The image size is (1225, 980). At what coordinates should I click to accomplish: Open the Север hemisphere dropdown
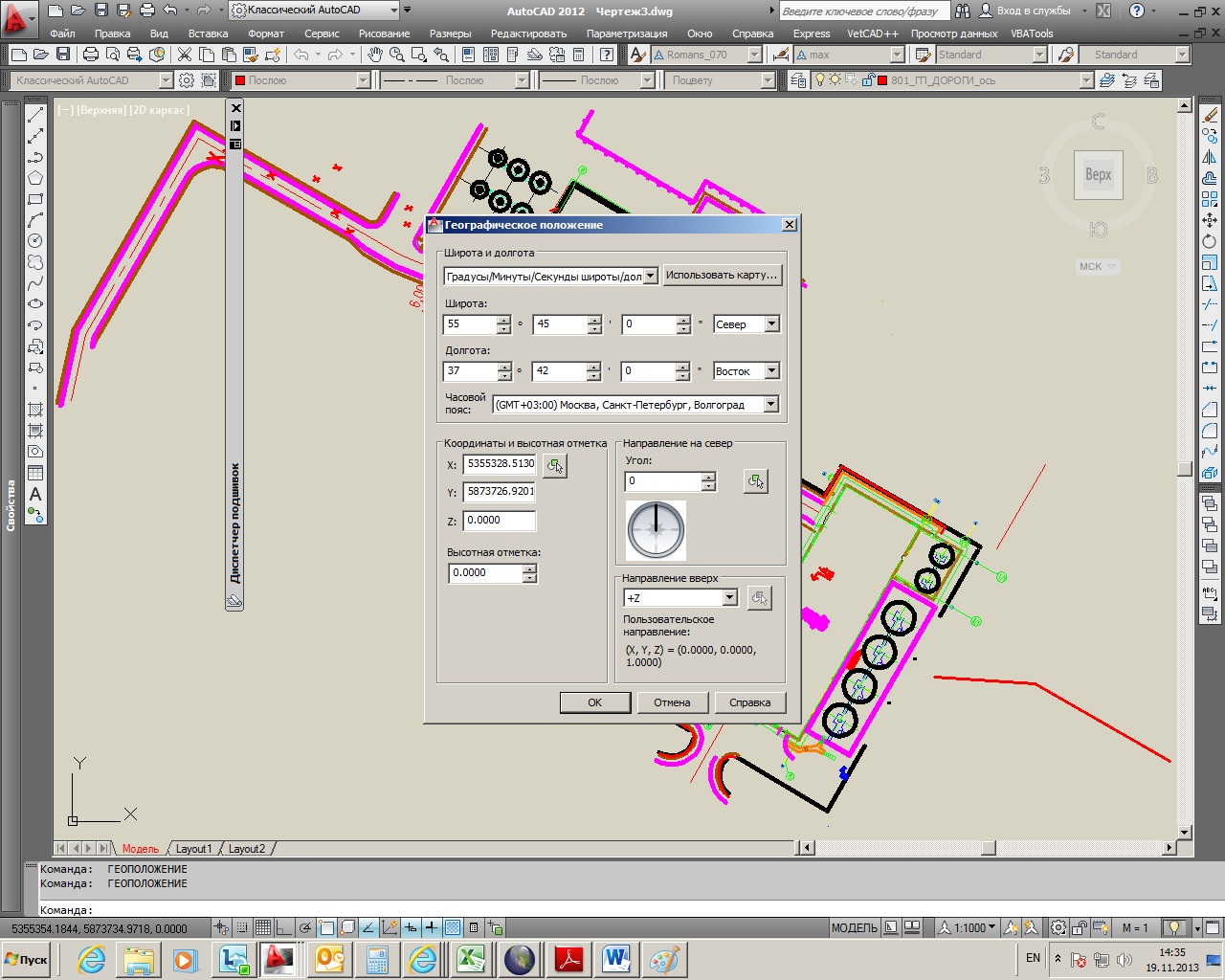pos(771,324)
